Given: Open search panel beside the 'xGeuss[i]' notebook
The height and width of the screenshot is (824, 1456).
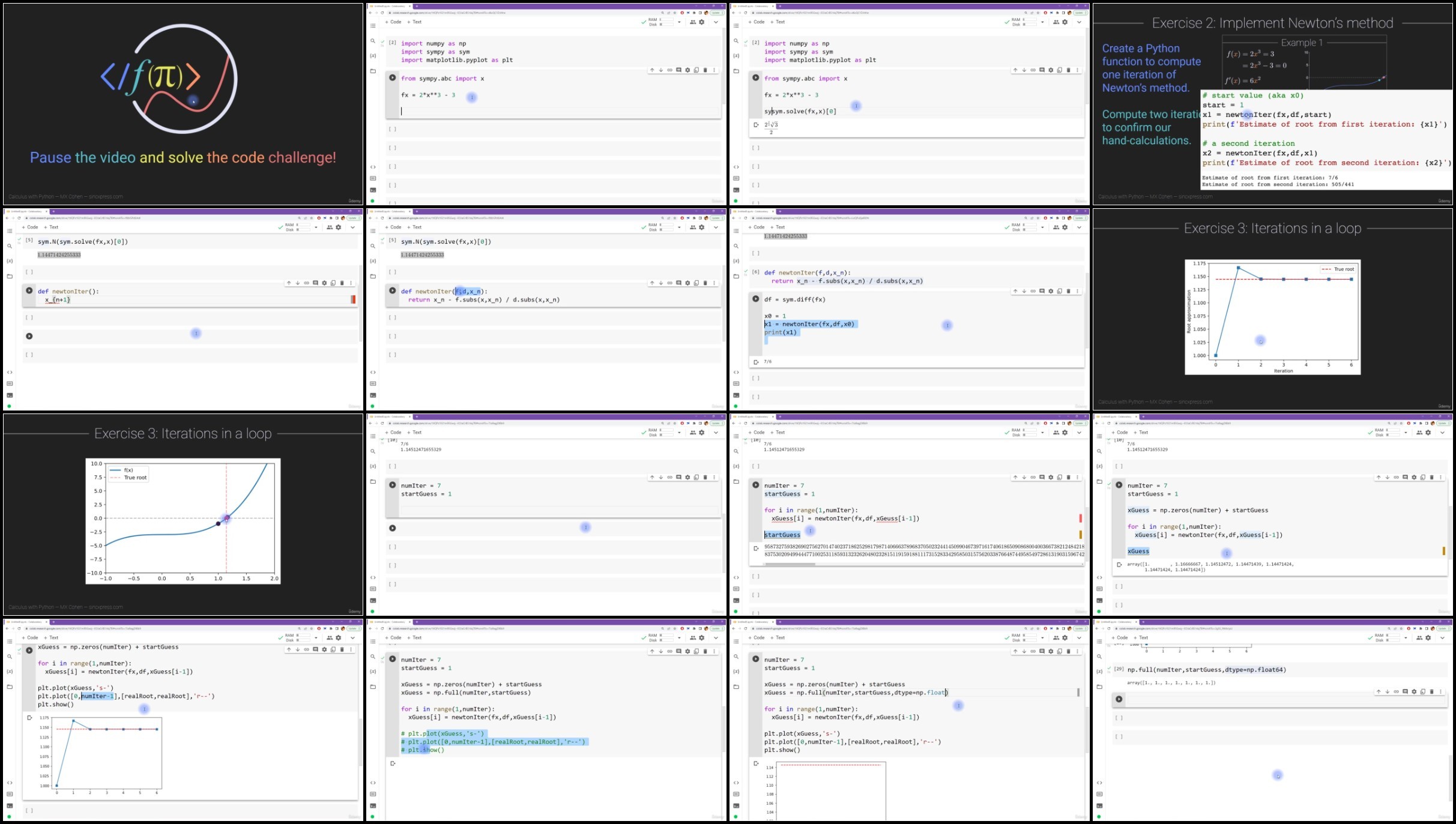Looking at the screenshot, I should 736,451.
